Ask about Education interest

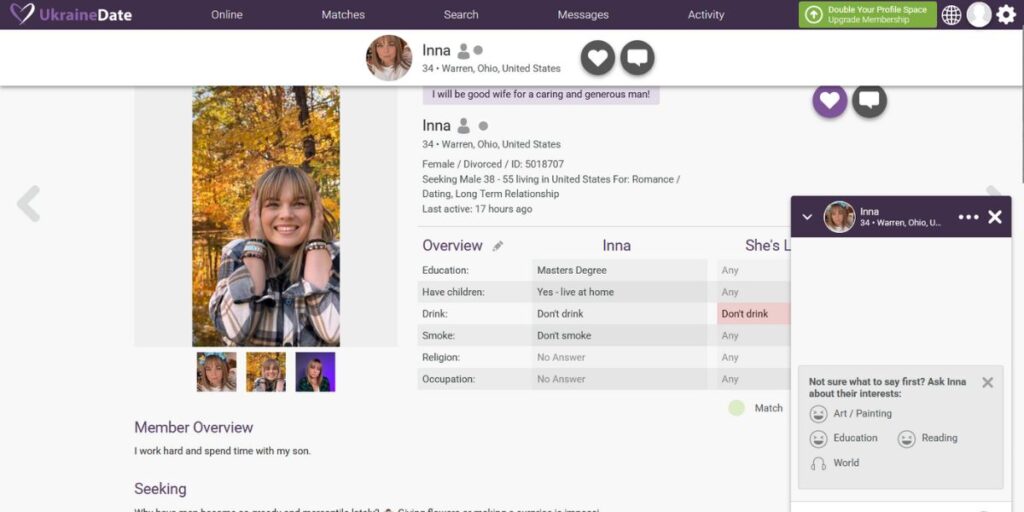click(856, 438)
